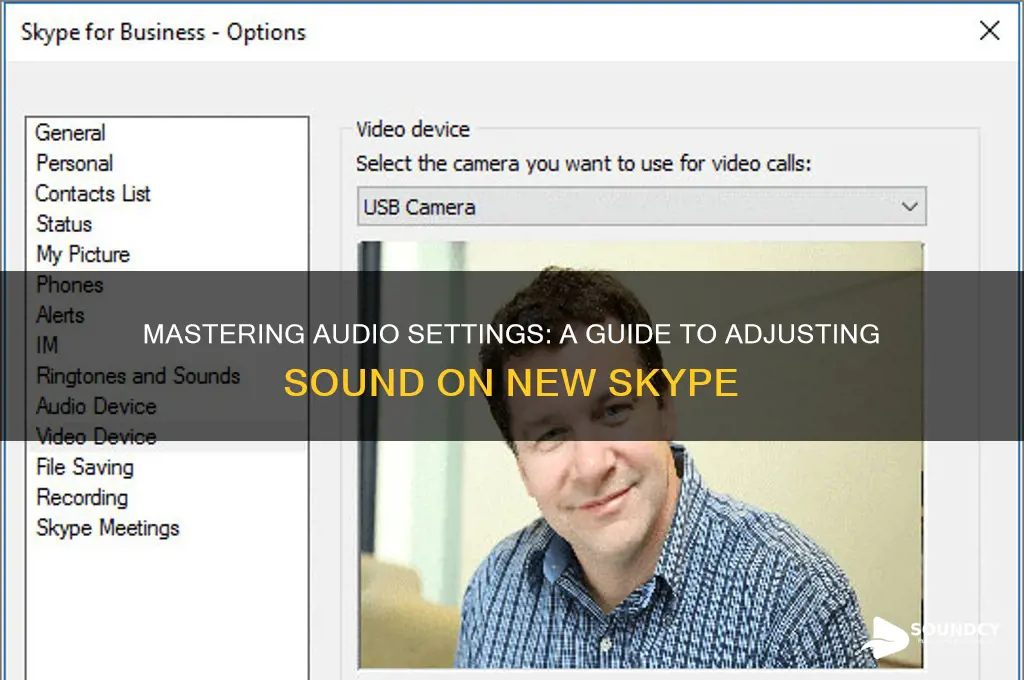Open Phones settings
Image resolution: width=1024 pixels, height=680 pixels.
pyautogui.click(x=70, y=285)
